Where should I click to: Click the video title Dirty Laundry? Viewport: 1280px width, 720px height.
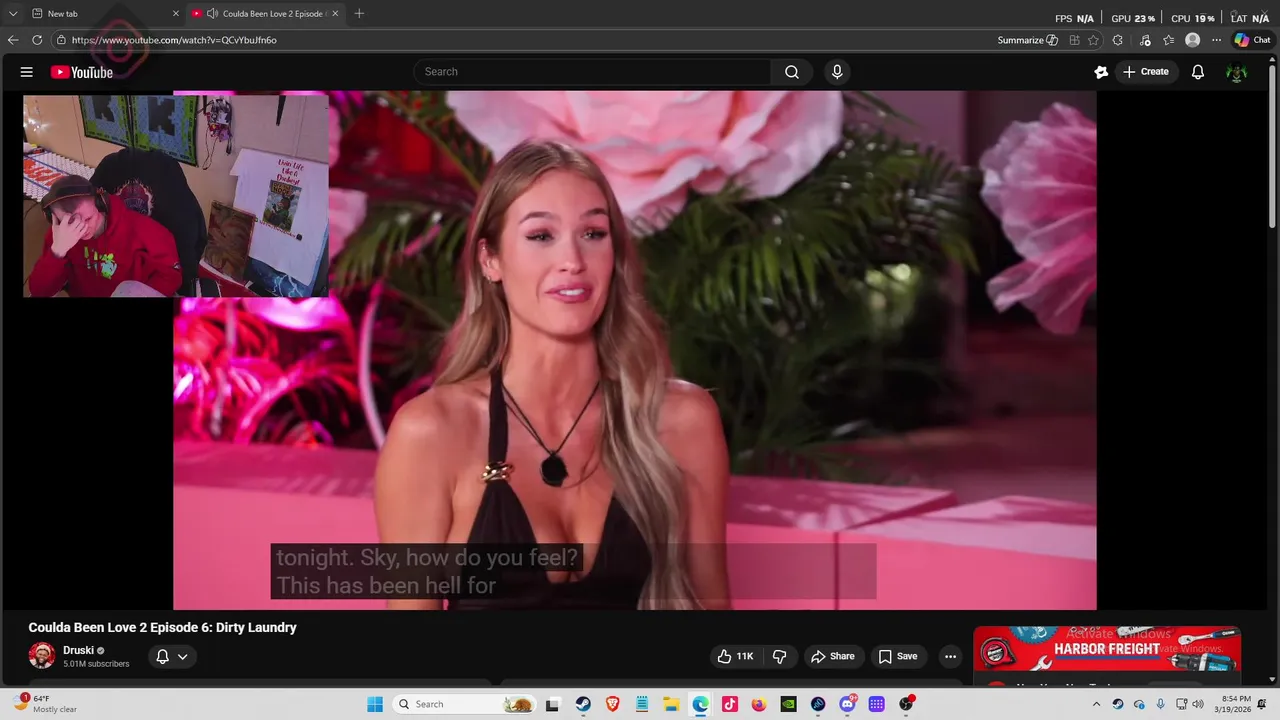(x=163, y=627)
